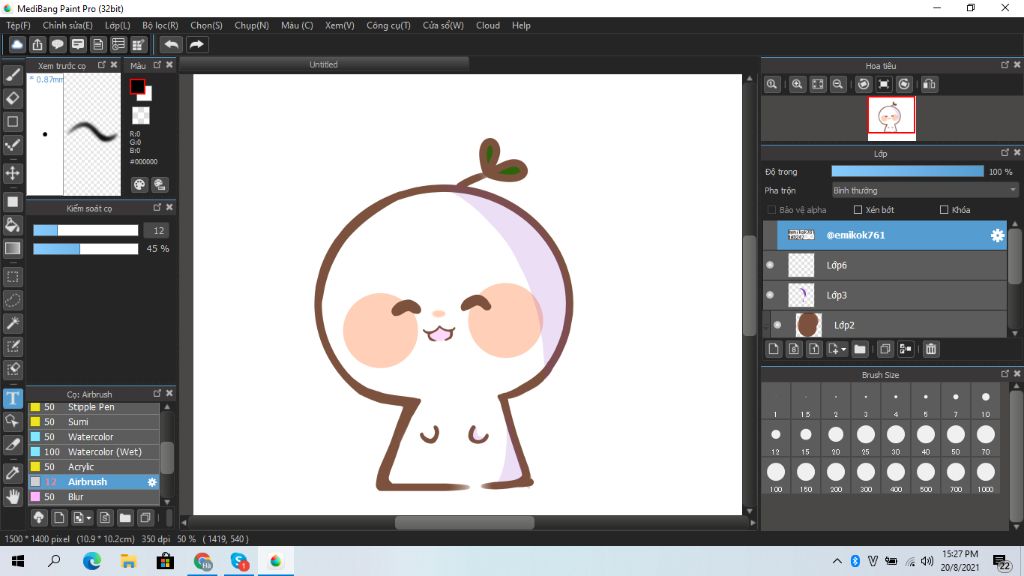
Task: Zoom in using the navigator magnifier
Action: click(x=797, y=85)
